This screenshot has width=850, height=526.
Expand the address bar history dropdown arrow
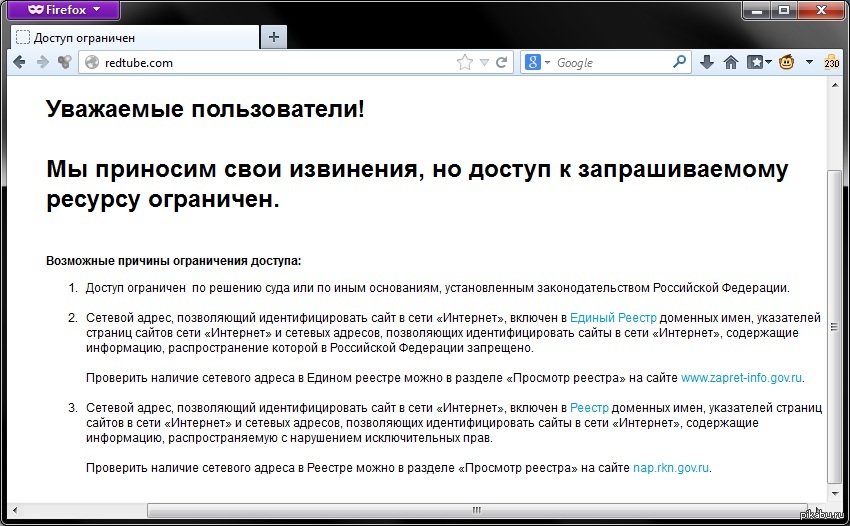(484, 62)
